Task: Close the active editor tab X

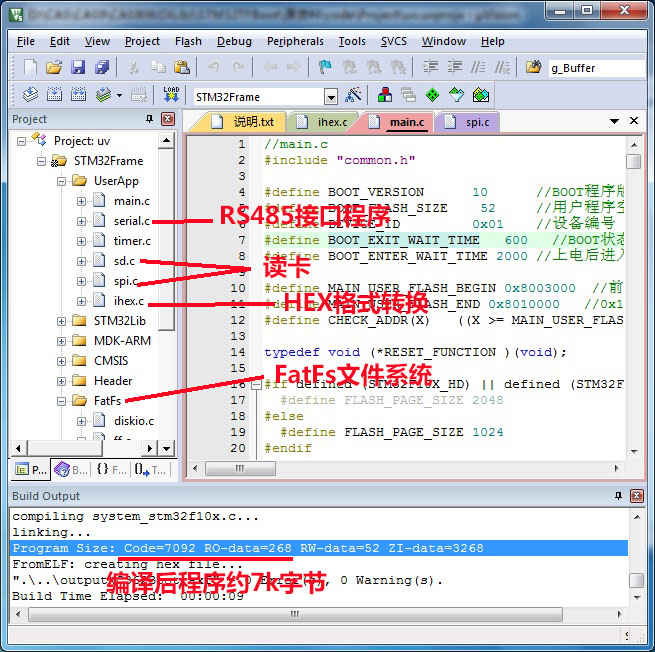Action: 634,121
